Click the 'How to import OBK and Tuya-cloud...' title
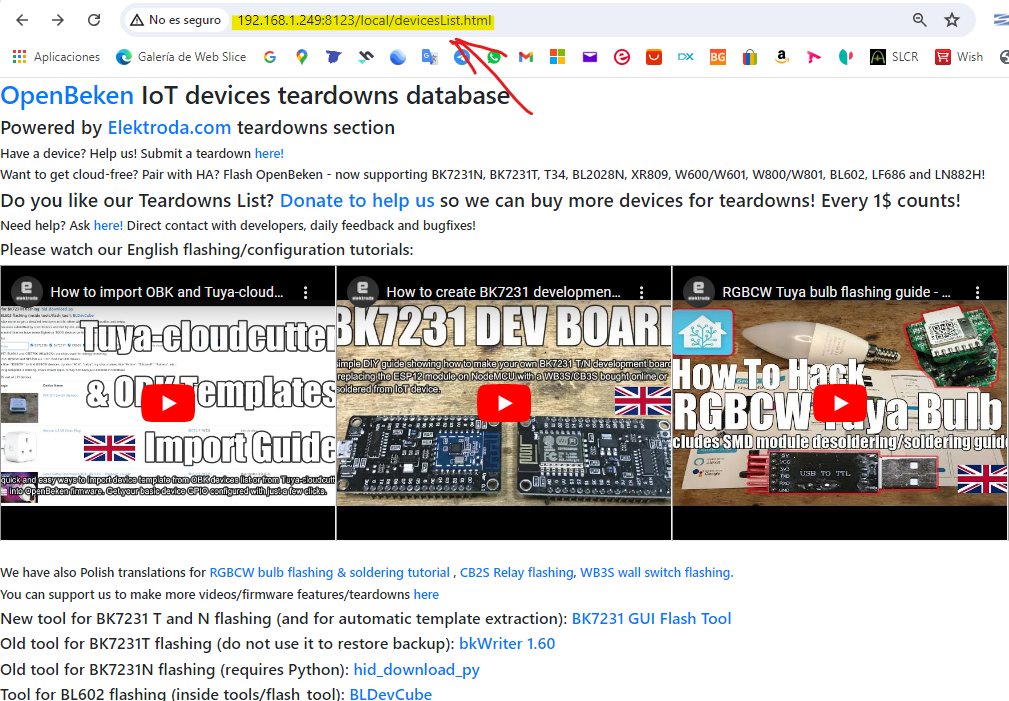Image resolution: width=1009 pixels, height=701 pixels. [x=167, y=292]
